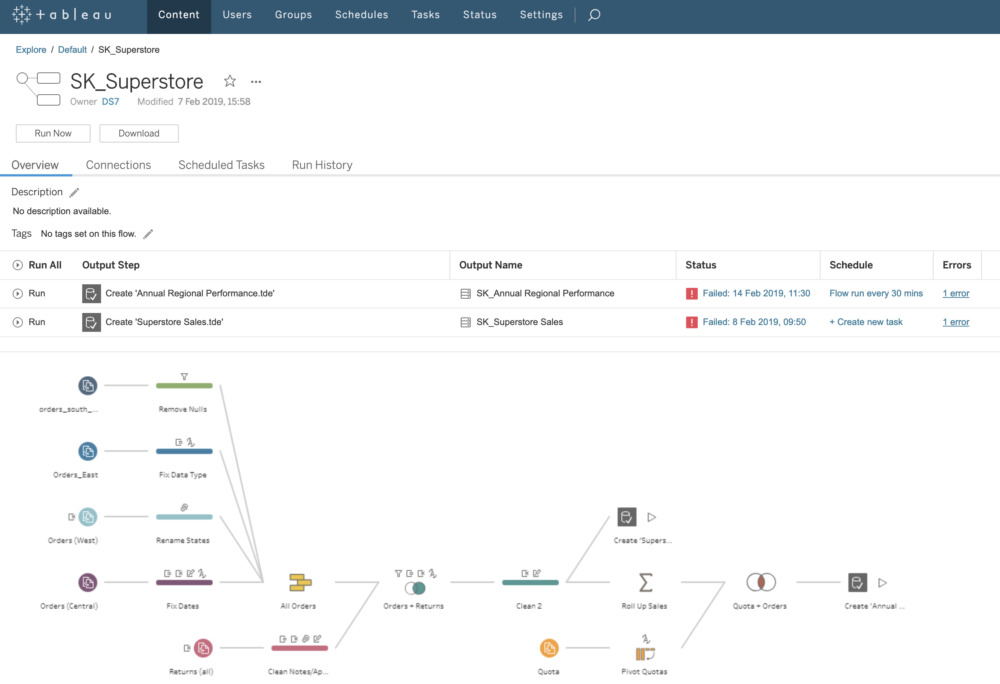This screenshot has width=1000, height=684.
Task: Run flow from Create 'Supers...' play arrow
Action: tap(652, 517)
